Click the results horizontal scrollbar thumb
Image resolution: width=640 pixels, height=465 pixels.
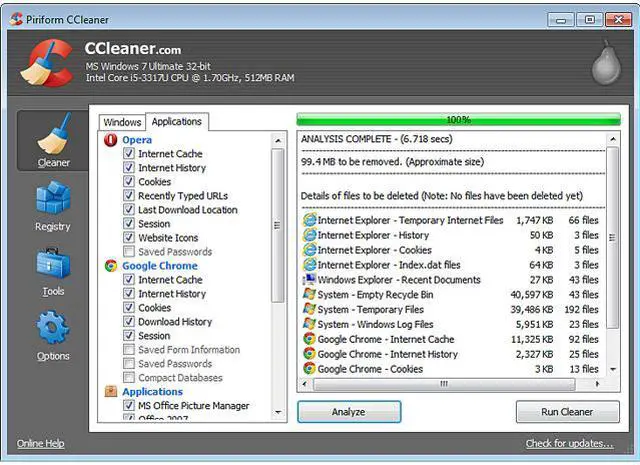[444, 384]
